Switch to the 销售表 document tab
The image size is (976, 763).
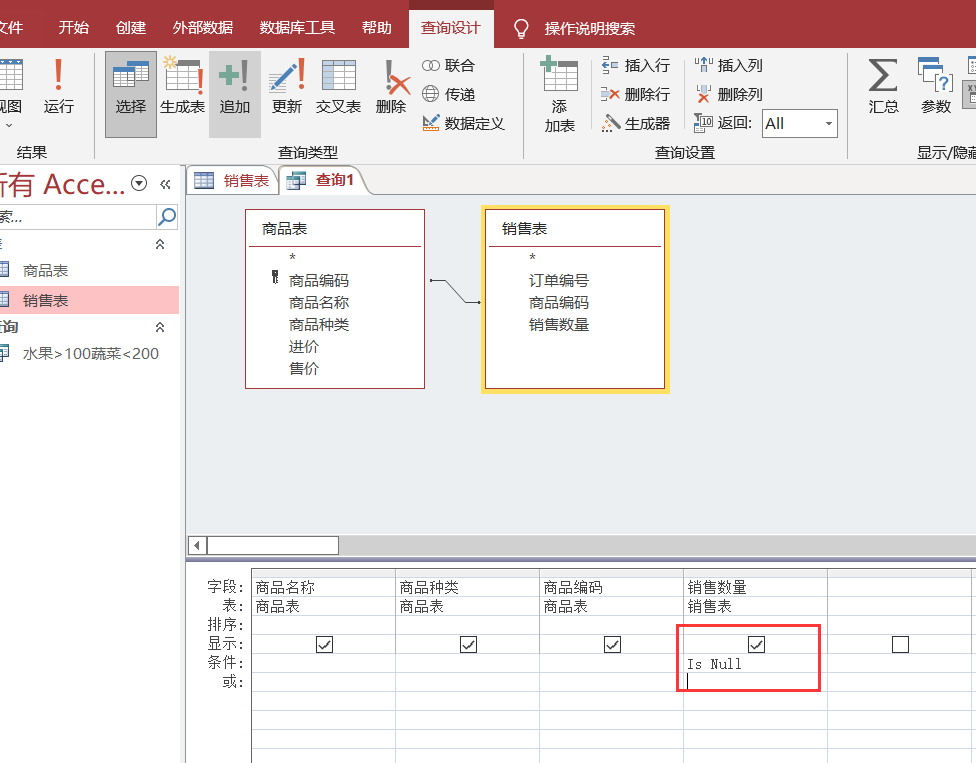point(232,180)
